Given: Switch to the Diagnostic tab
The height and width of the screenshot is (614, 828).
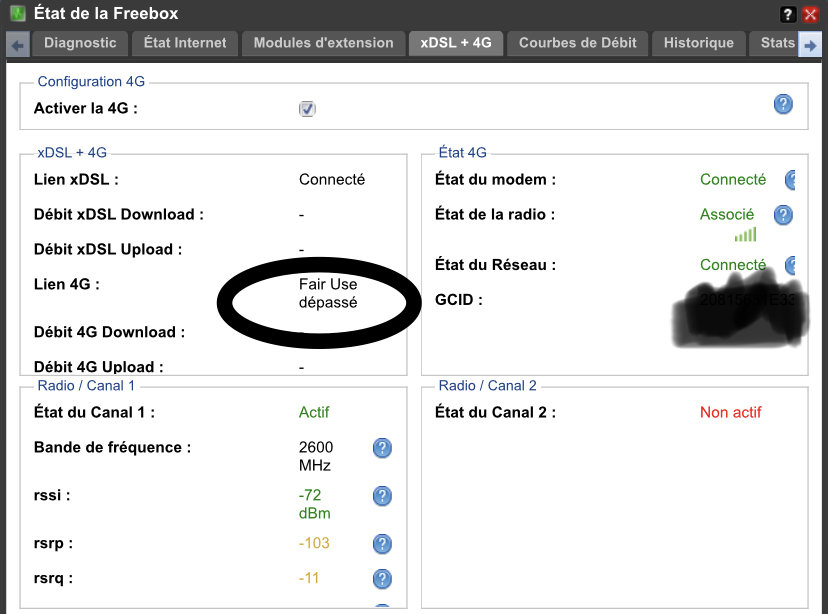Looking at the screenshot, I should click(80, 43).
